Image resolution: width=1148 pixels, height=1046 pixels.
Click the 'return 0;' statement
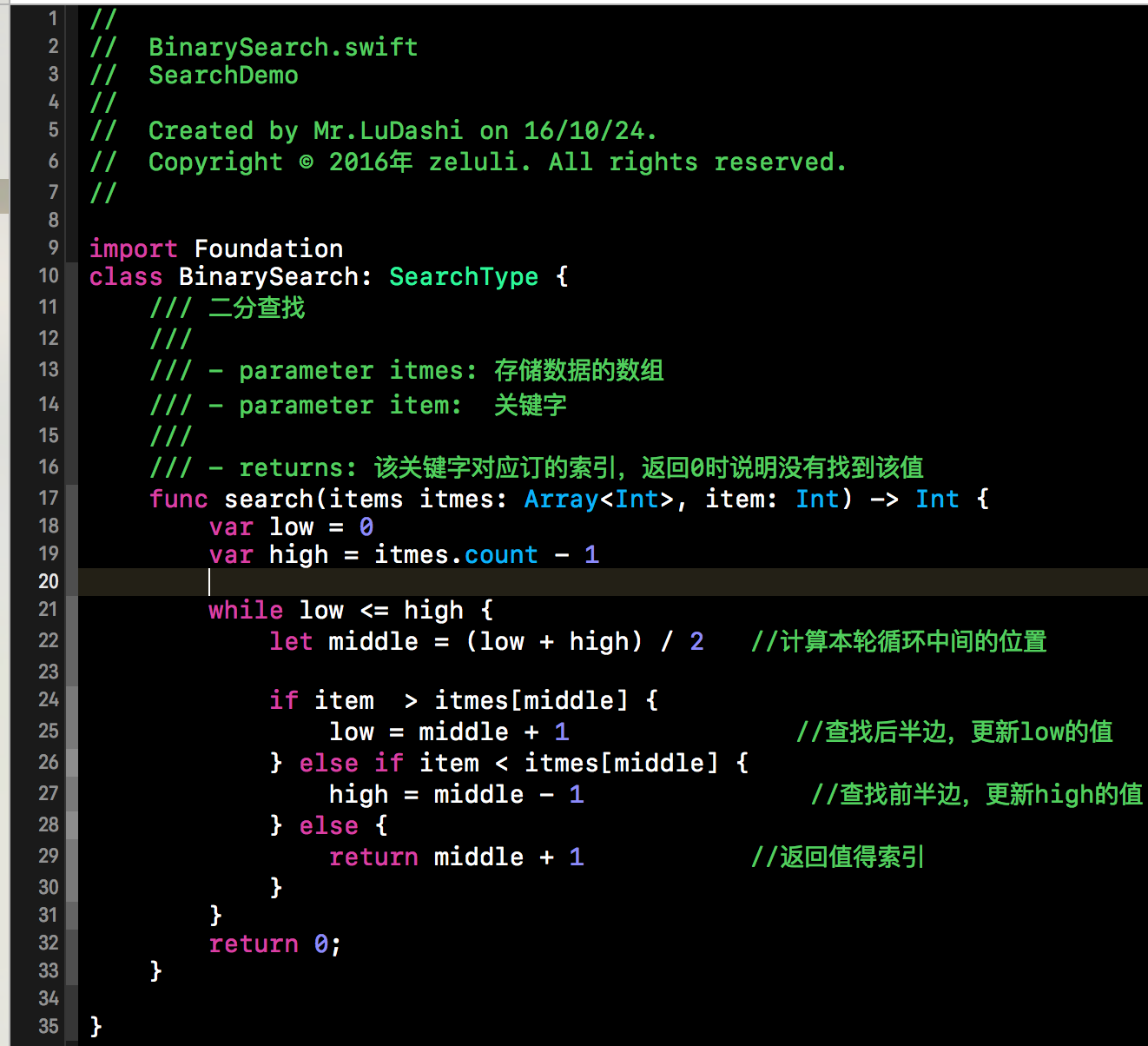pyautogui.click(x=275, y=943)
